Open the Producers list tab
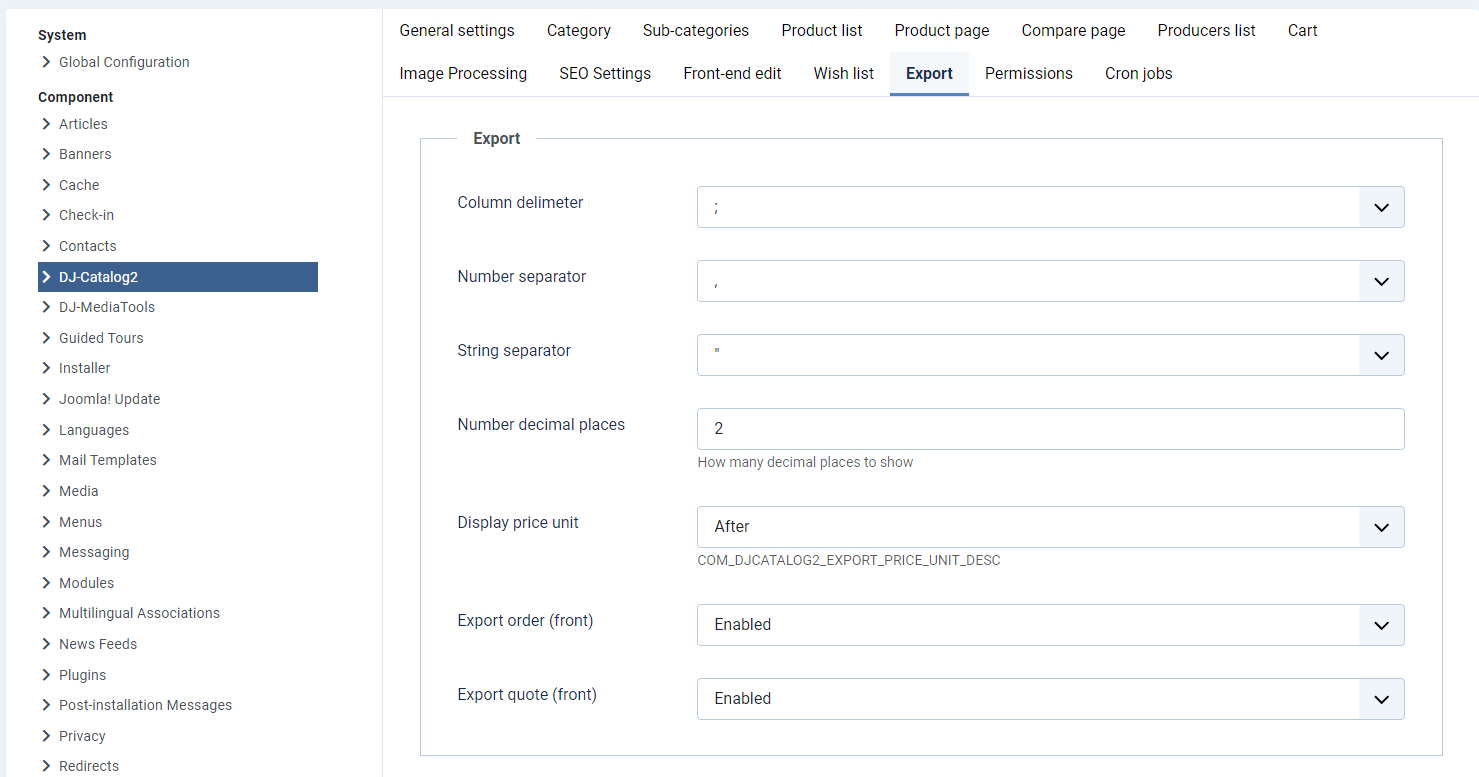The width and height of the screenshot is (1479, 777). 1206,30
